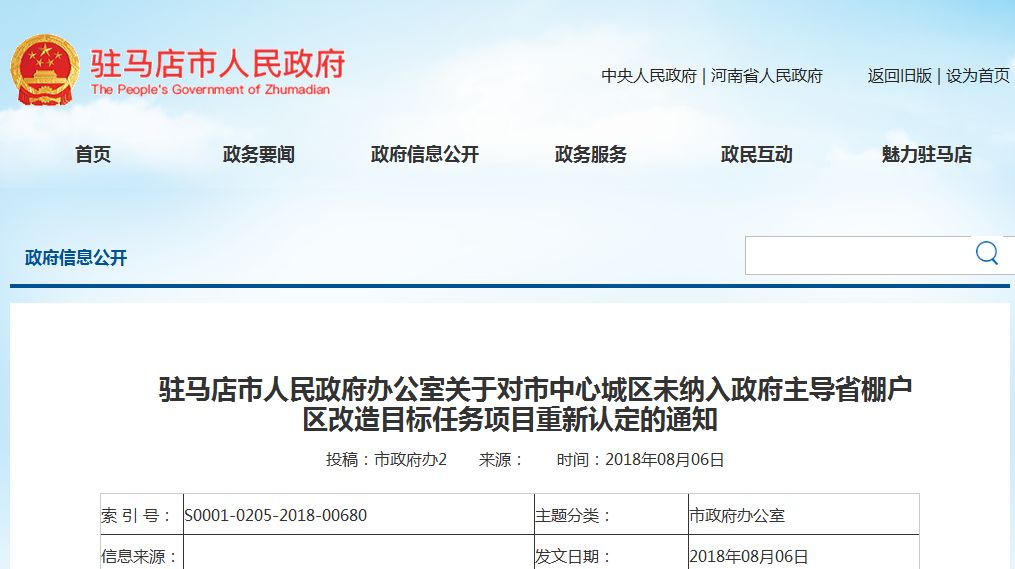Screen dimensions: 1015x569
Task: Focus the search input field
Action: click(858, 255)
